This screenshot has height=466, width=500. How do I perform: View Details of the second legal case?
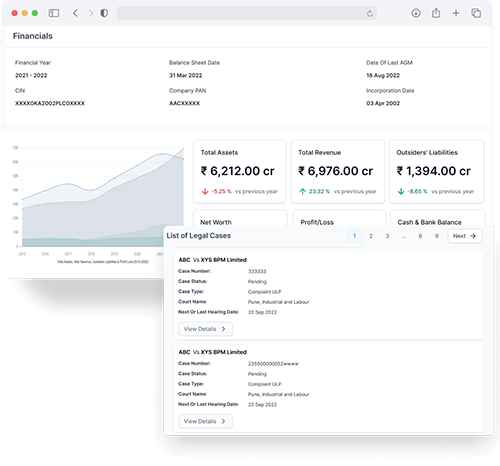click(x=205, y=421)
